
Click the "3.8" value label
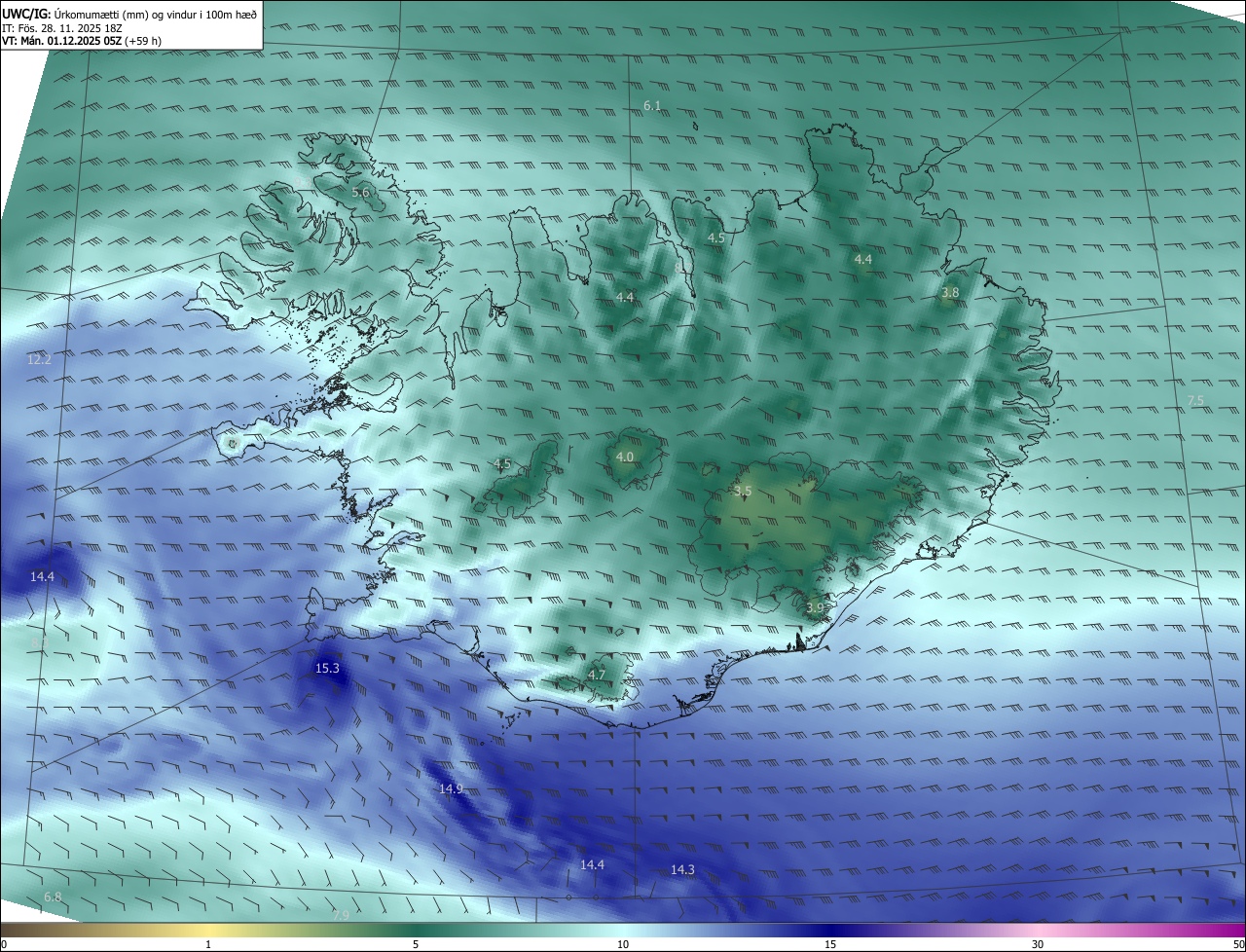[x=951, y=292]
